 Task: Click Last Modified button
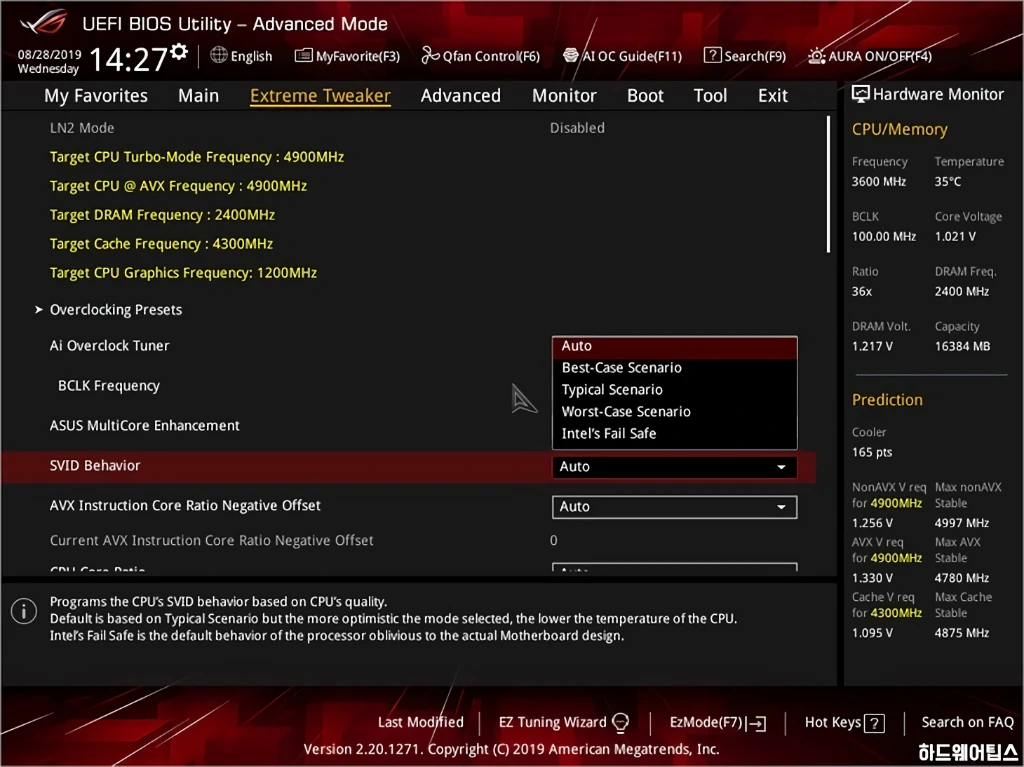point(421,723)
